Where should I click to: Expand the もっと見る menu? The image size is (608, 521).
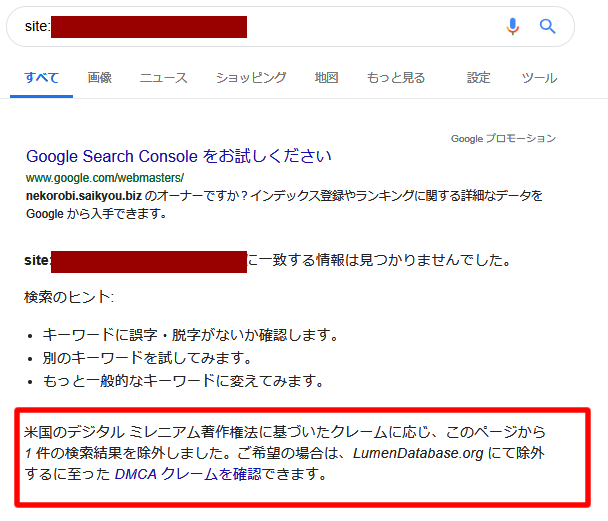[396, 78]
